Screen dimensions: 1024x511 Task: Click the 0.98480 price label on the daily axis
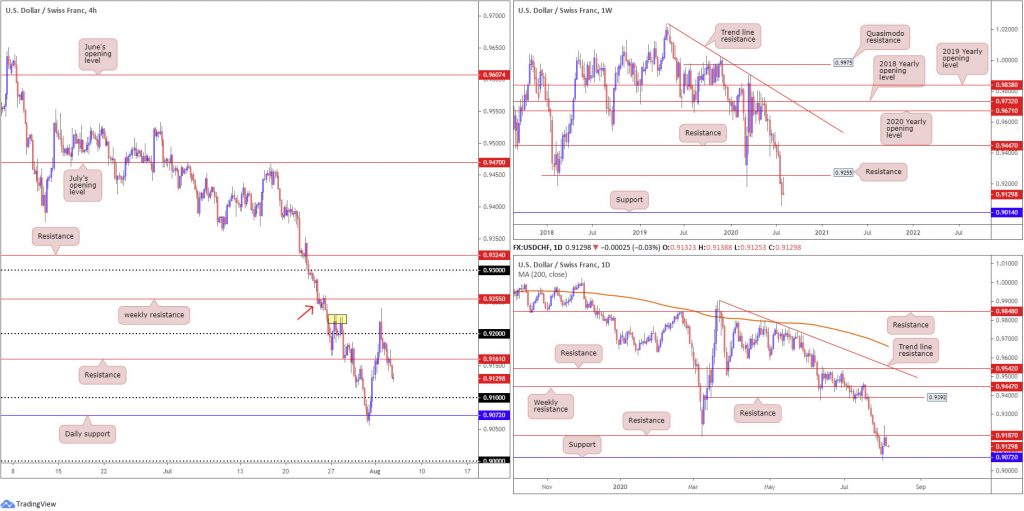[x=1008, y=312]
